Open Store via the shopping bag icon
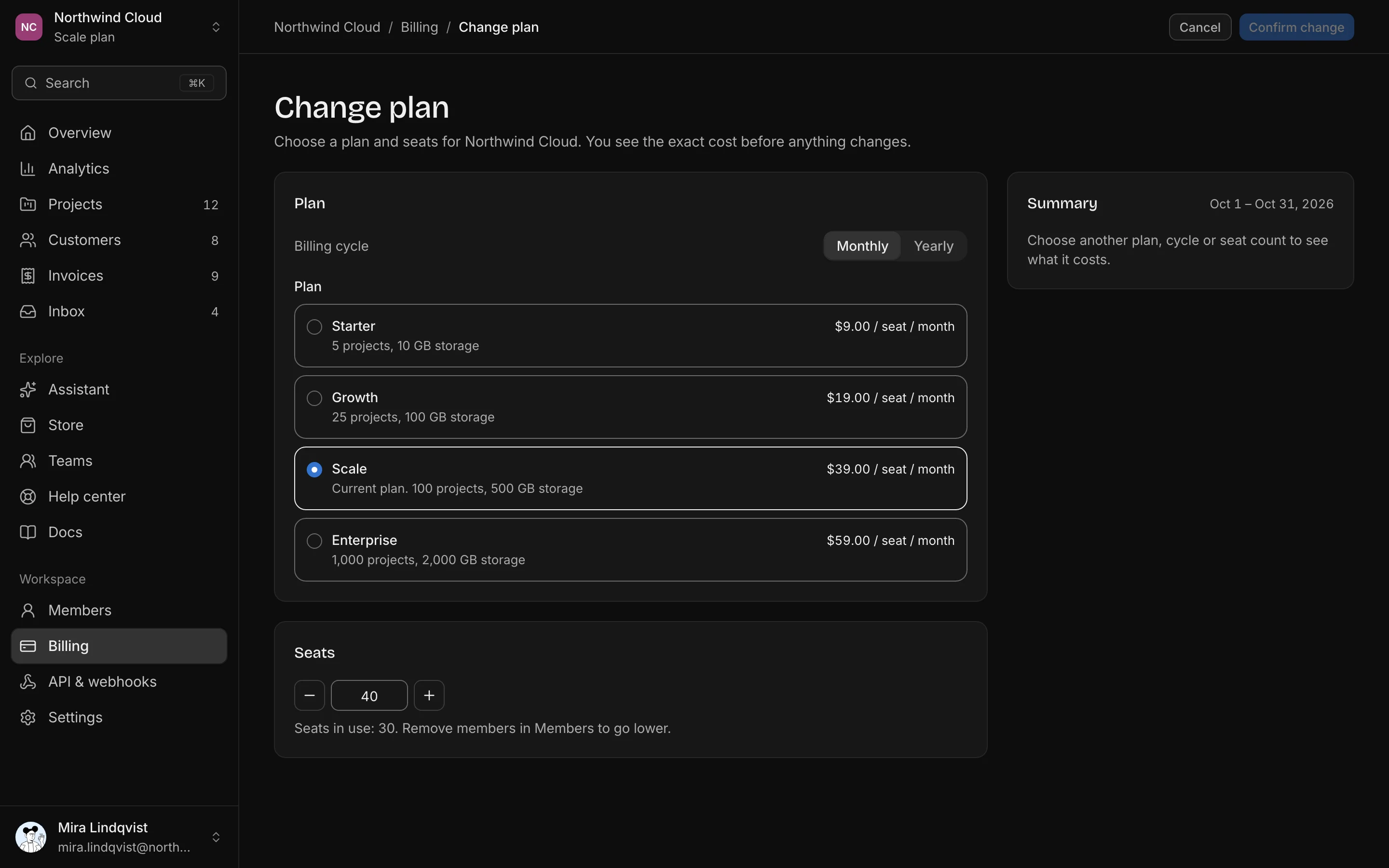 [x=27, y=425]
